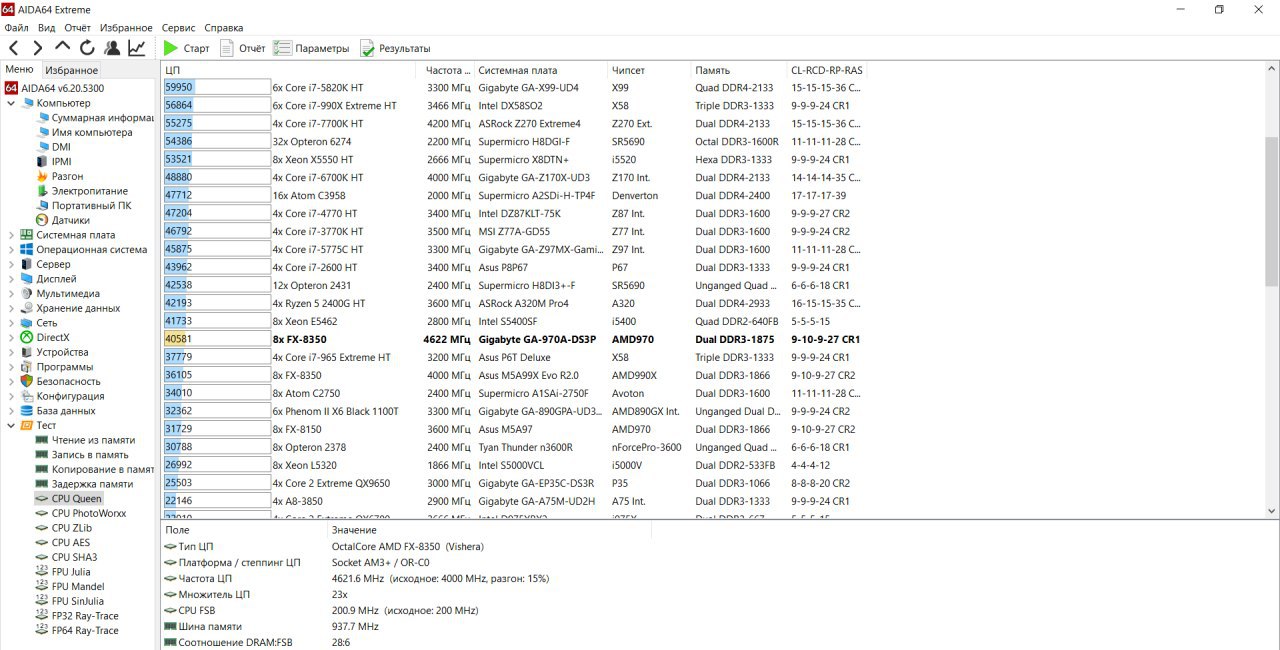The image size is (1280, 650).
Task: Click the green Start benchmark button
Action: 187,48
